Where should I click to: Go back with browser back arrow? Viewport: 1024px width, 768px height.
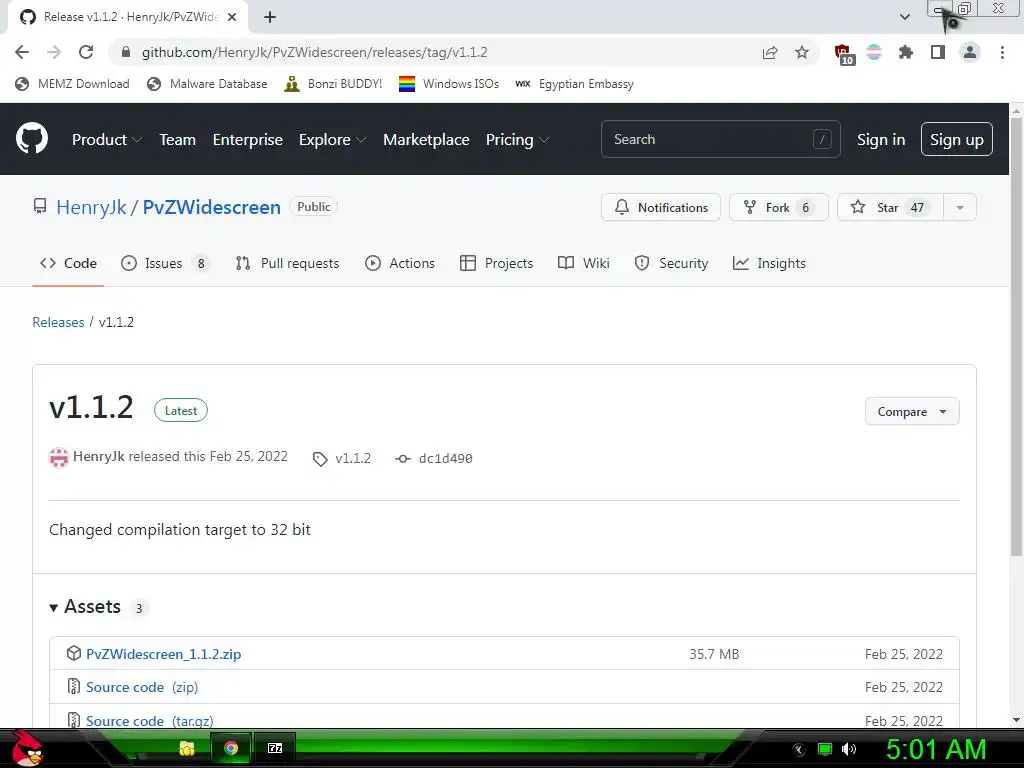[22, 52]
